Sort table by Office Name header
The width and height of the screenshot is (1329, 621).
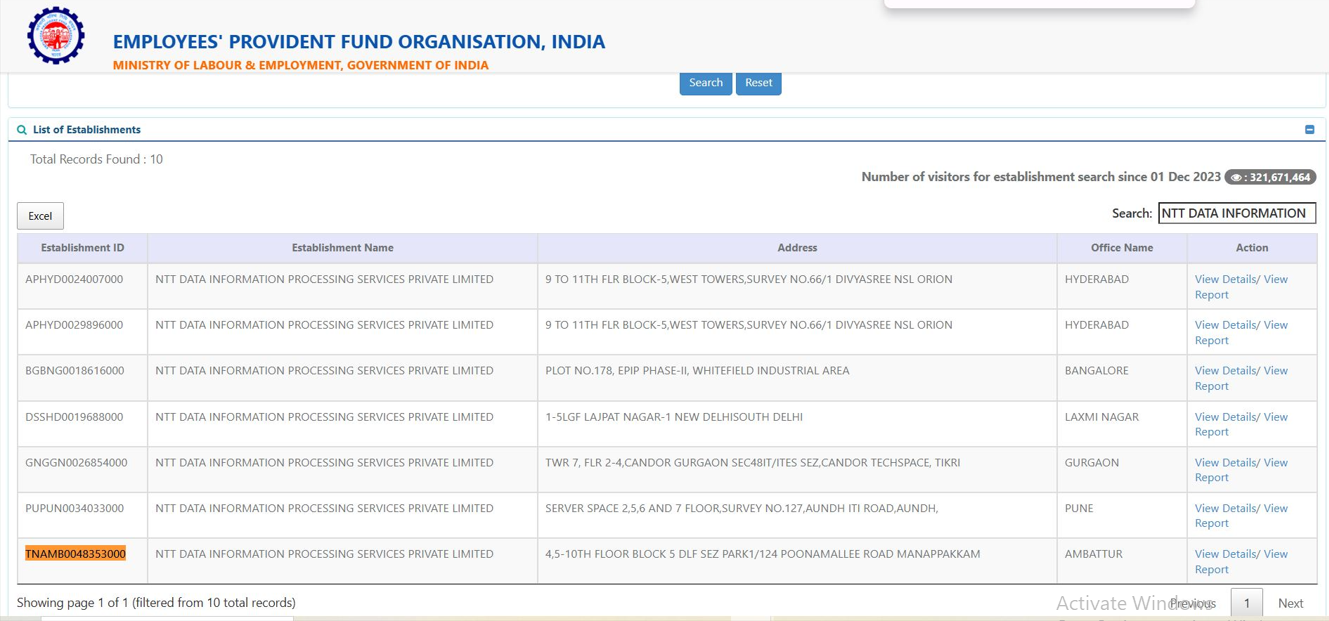(x=1121, y=248)
